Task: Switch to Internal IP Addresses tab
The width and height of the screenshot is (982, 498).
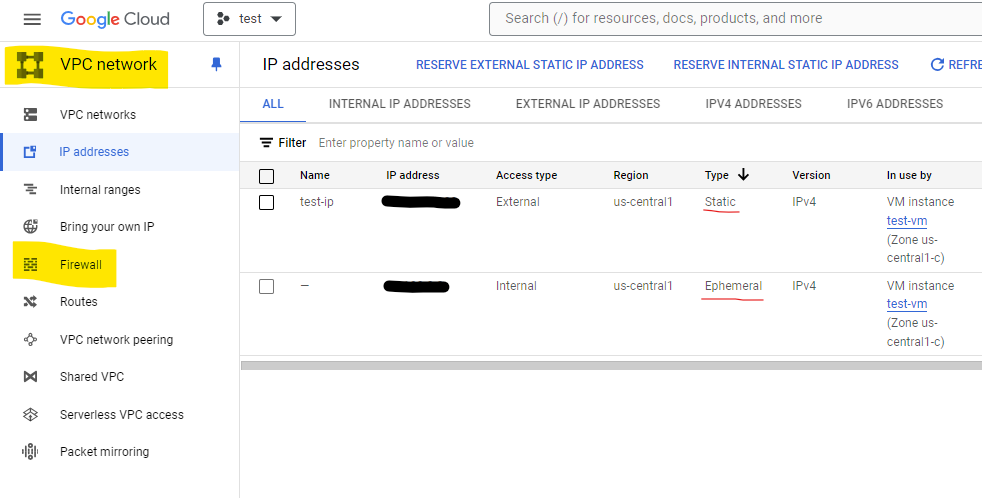Action: point(400,104)
